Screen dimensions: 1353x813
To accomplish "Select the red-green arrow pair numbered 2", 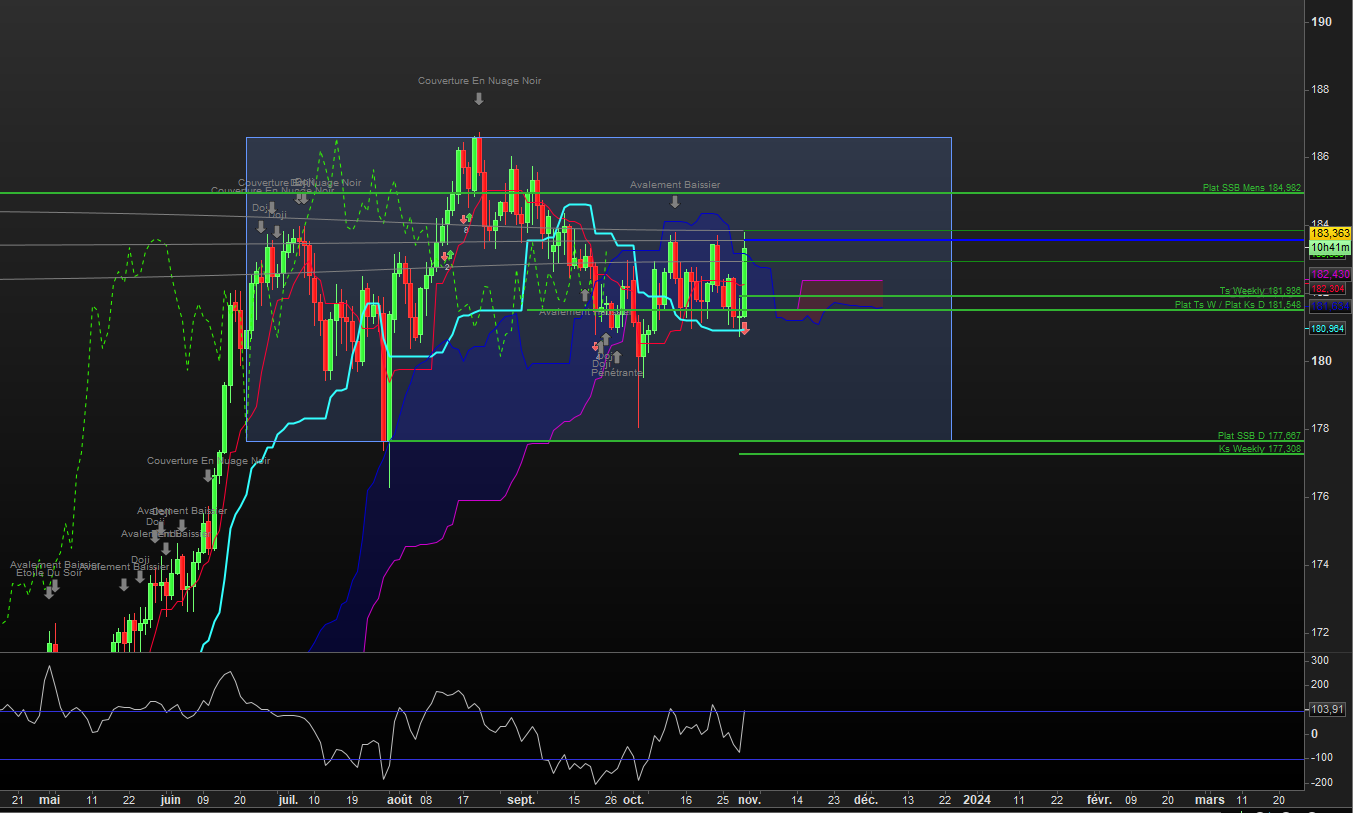I will [447, 257].
